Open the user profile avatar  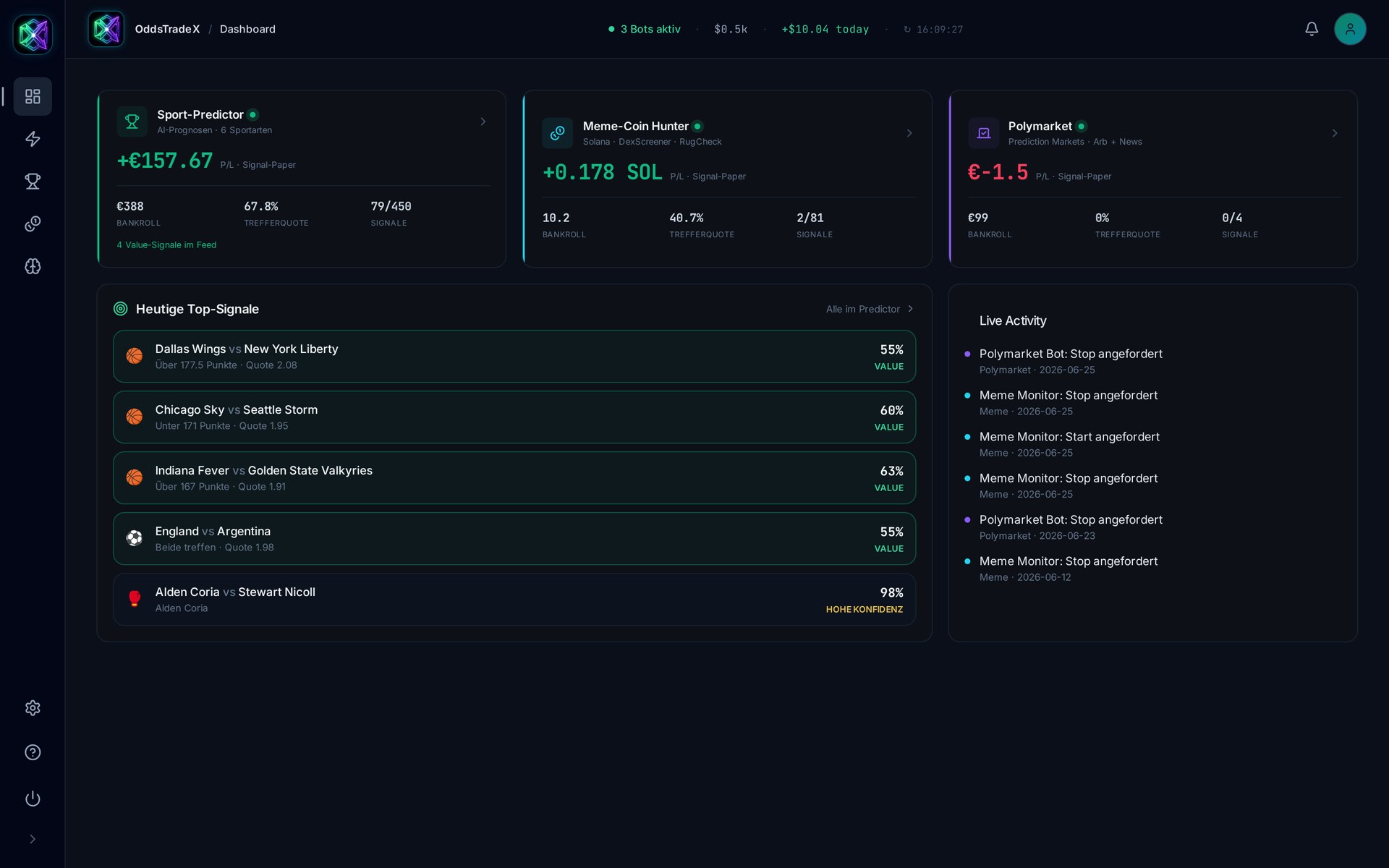point(1350,29)
